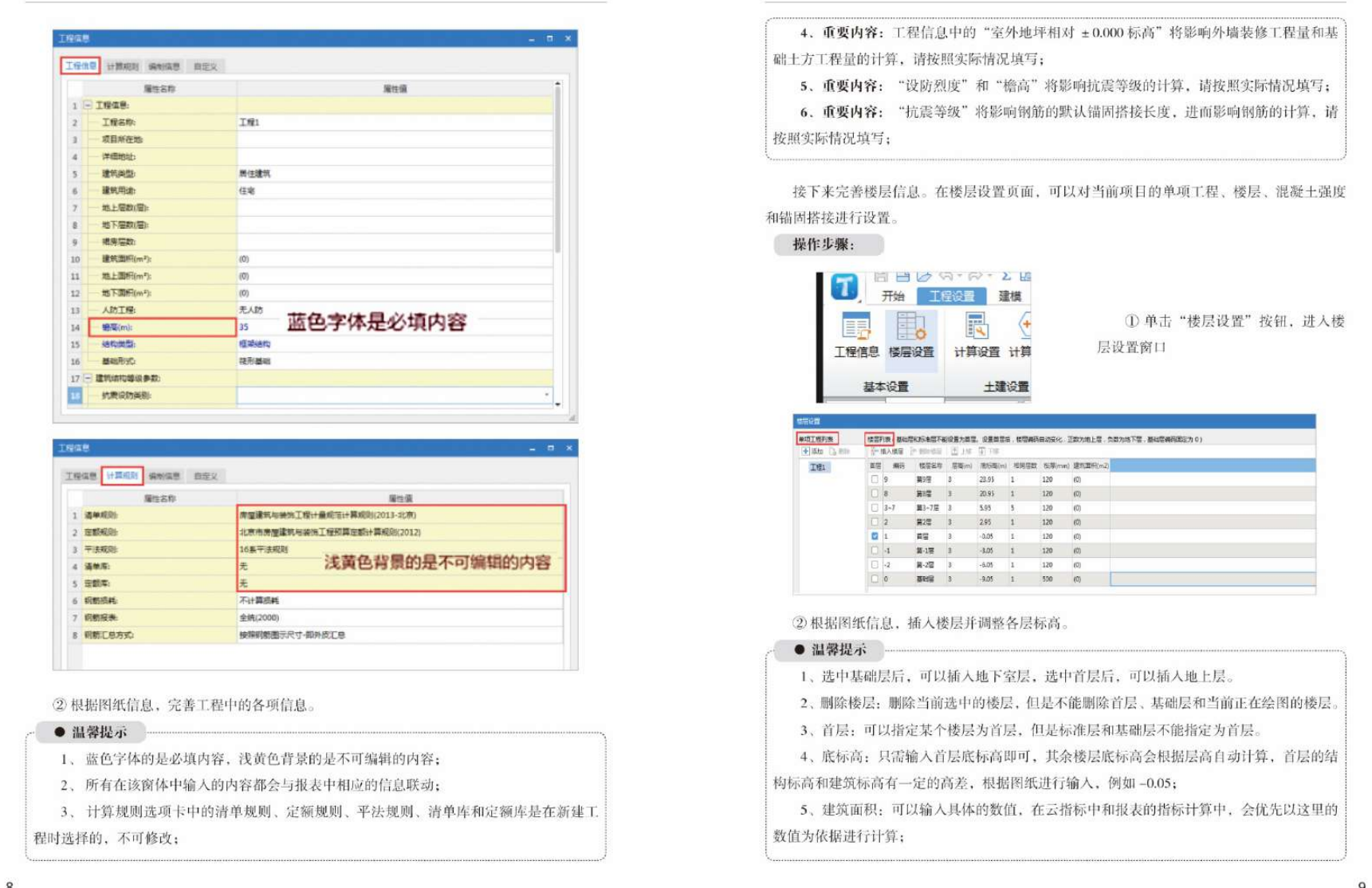This screenshot has width=1372, height=888.
Task: Click the redo dropdown arrow in quick toolbar
Action: (x=989, y=277)
